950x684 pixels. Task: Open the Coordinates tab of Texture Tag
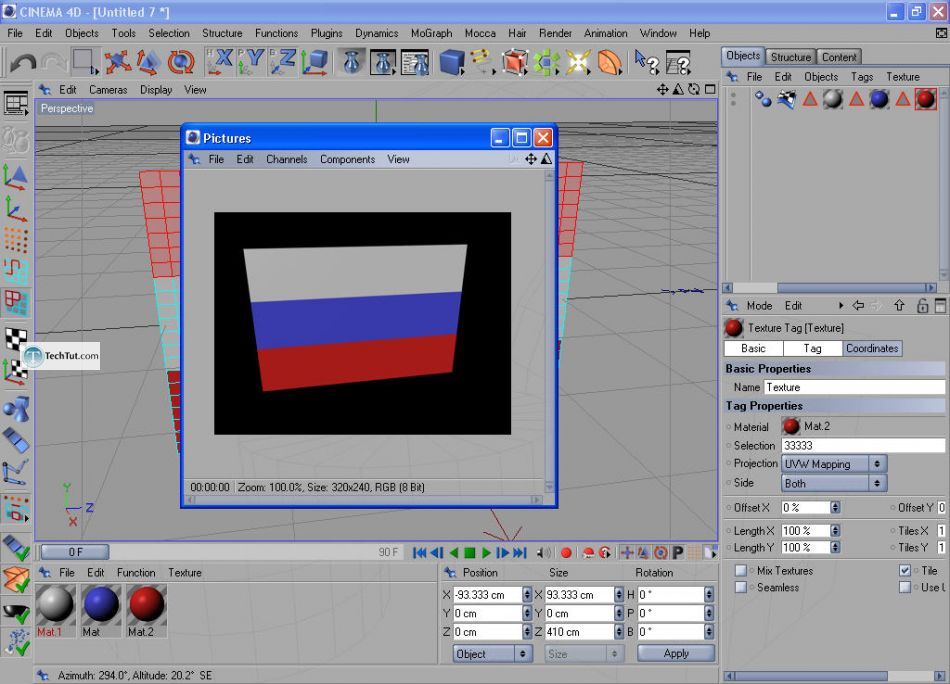(x=872, y=348)
